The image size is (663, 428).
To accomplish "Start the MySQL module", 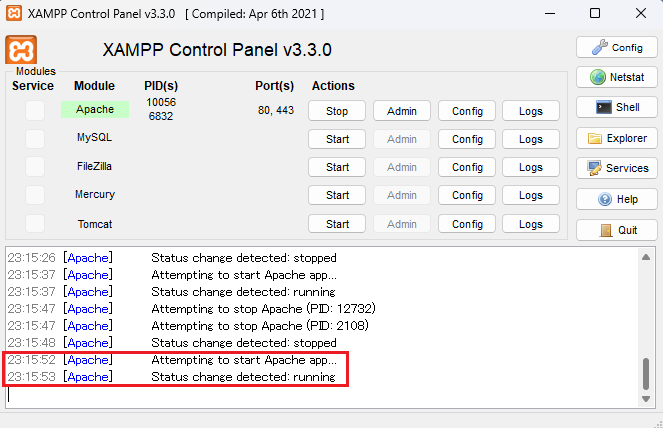I will [x=337, y=139].
